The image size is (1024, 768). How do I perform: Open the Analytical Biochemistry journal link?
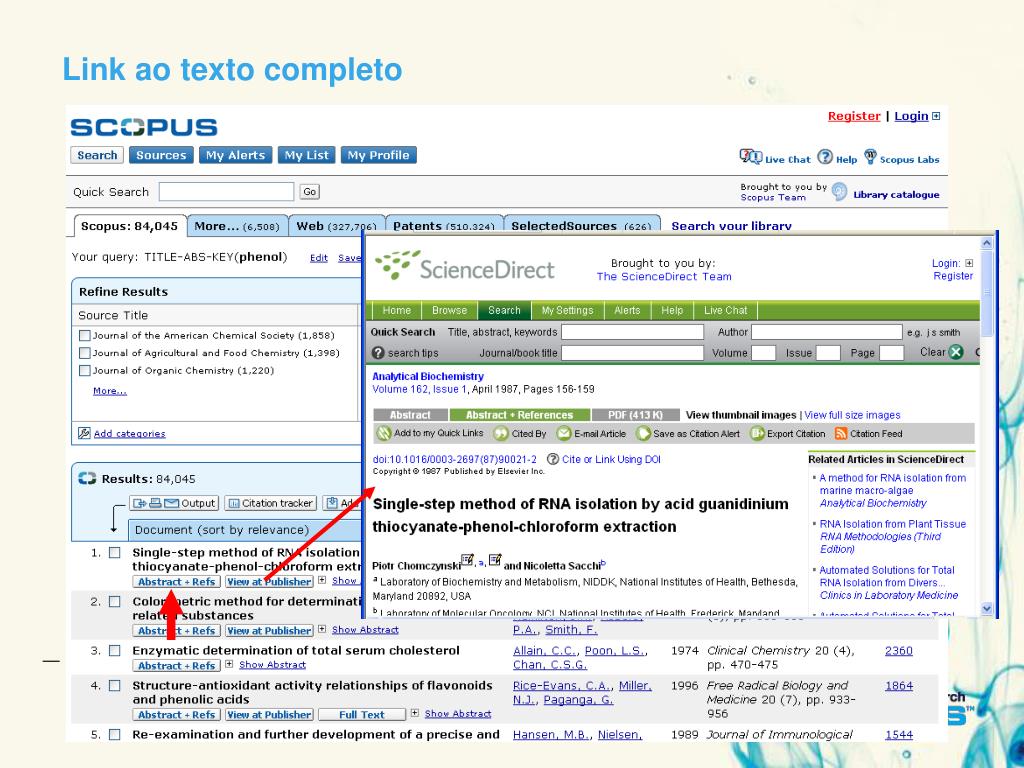click(428, 376)
